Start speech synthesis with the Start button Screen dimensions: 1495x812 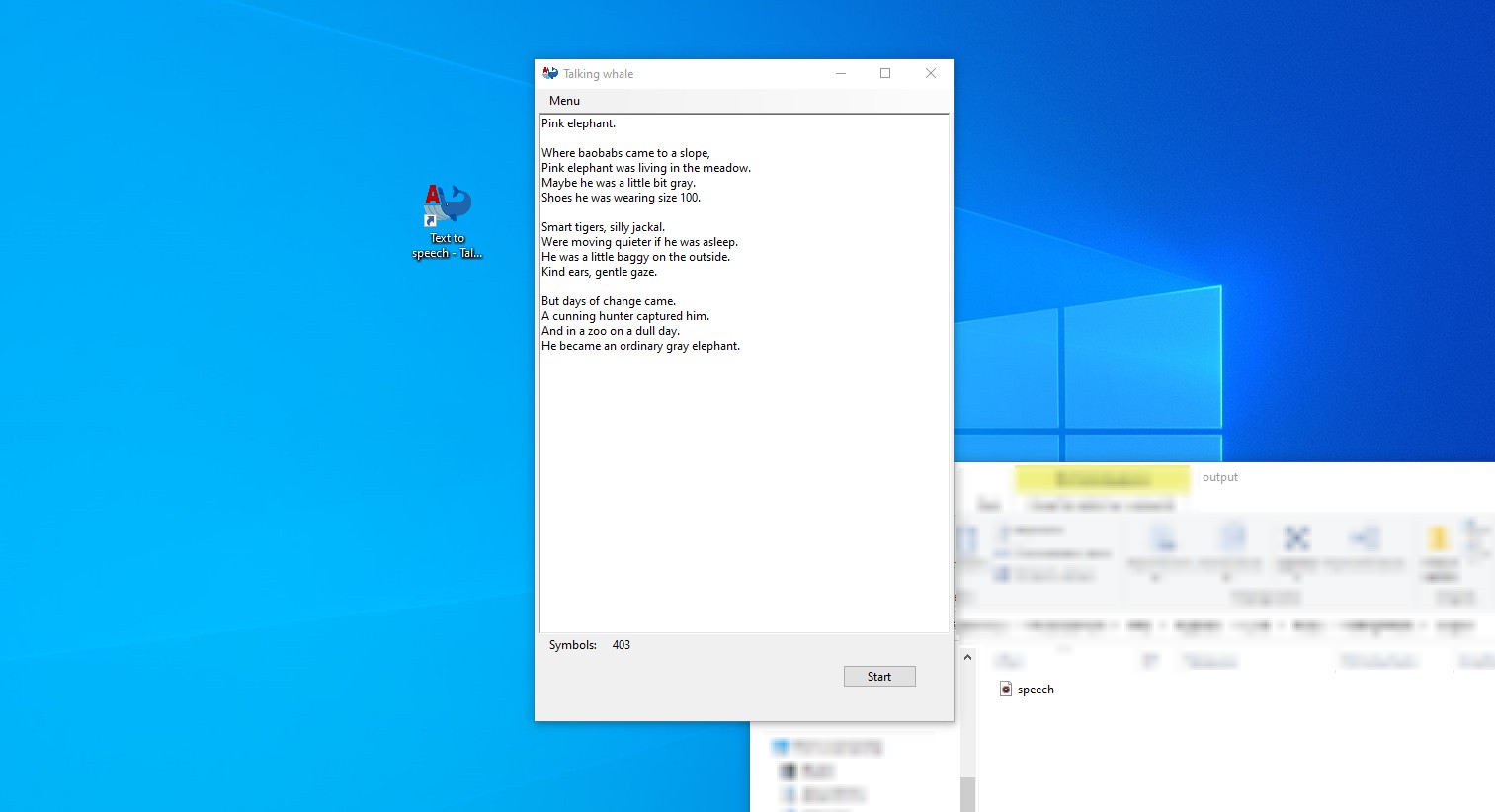click(x=879, y=677)
